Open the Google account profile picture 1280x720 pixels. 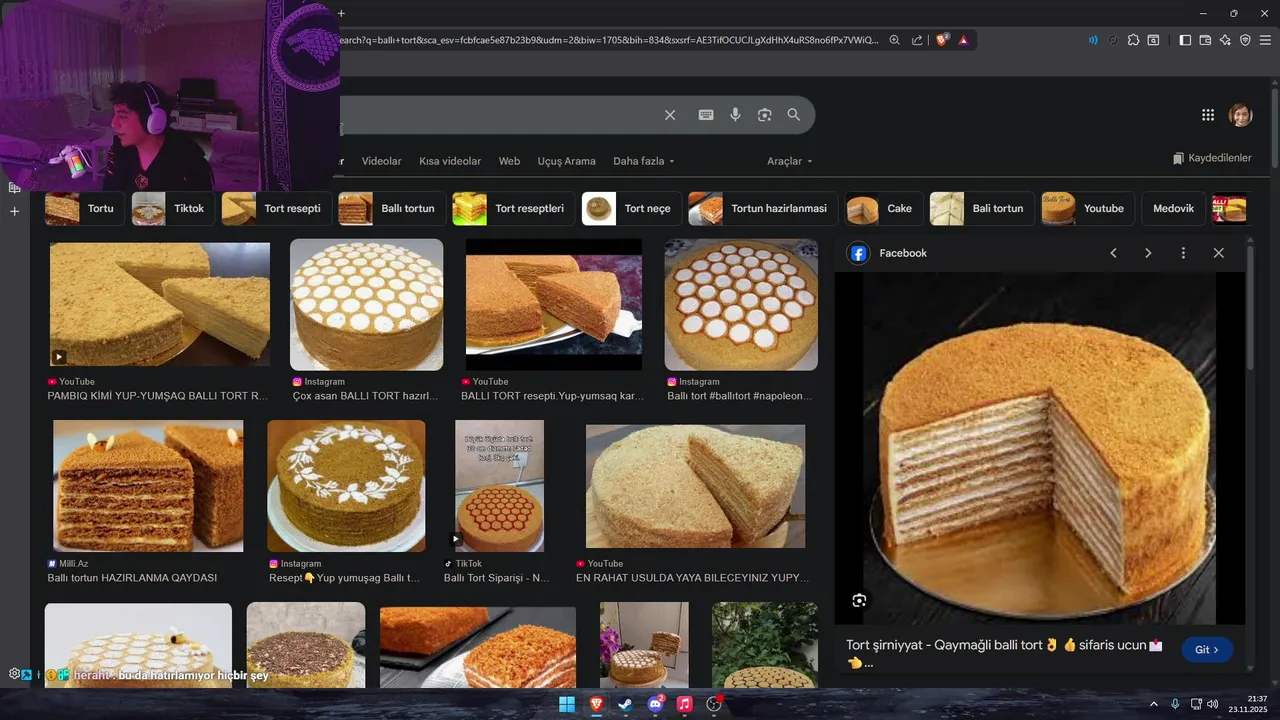[1240, 115]
